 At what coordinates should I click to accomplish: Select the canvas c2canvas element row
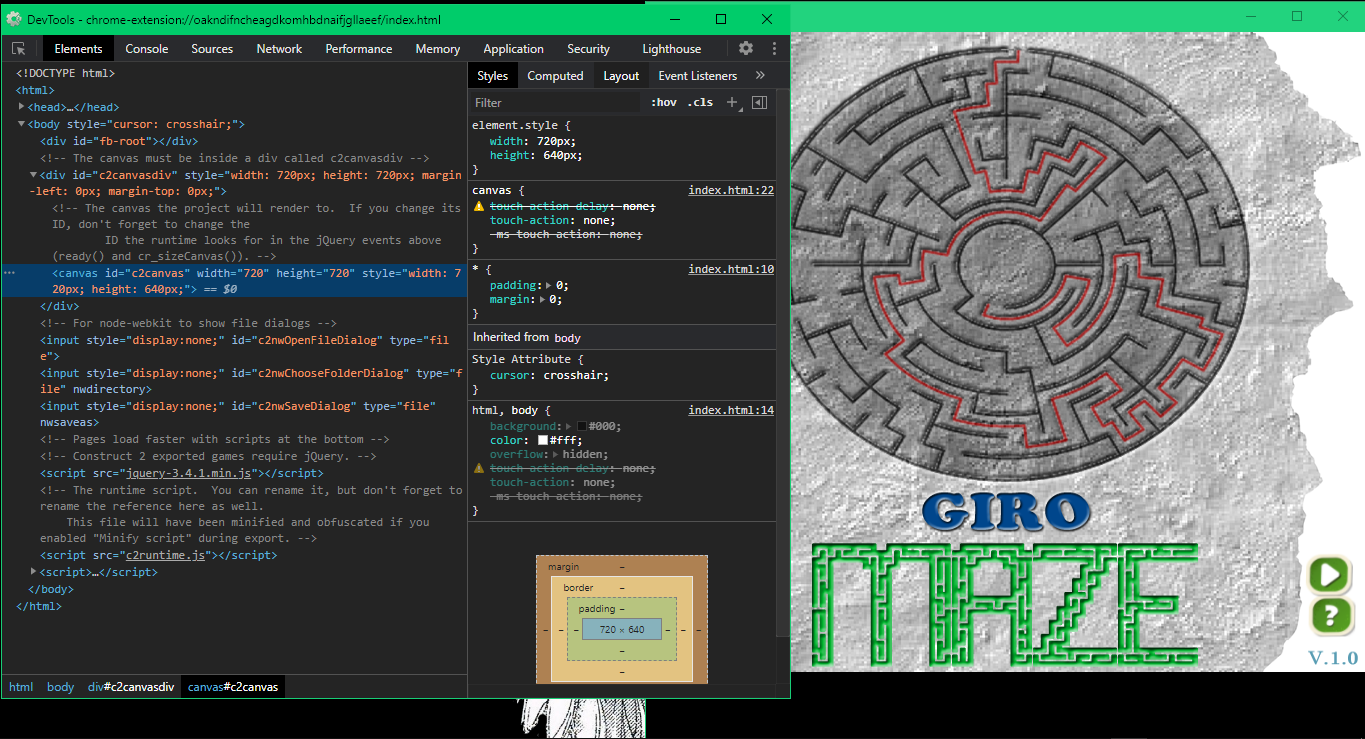(235, 280)
